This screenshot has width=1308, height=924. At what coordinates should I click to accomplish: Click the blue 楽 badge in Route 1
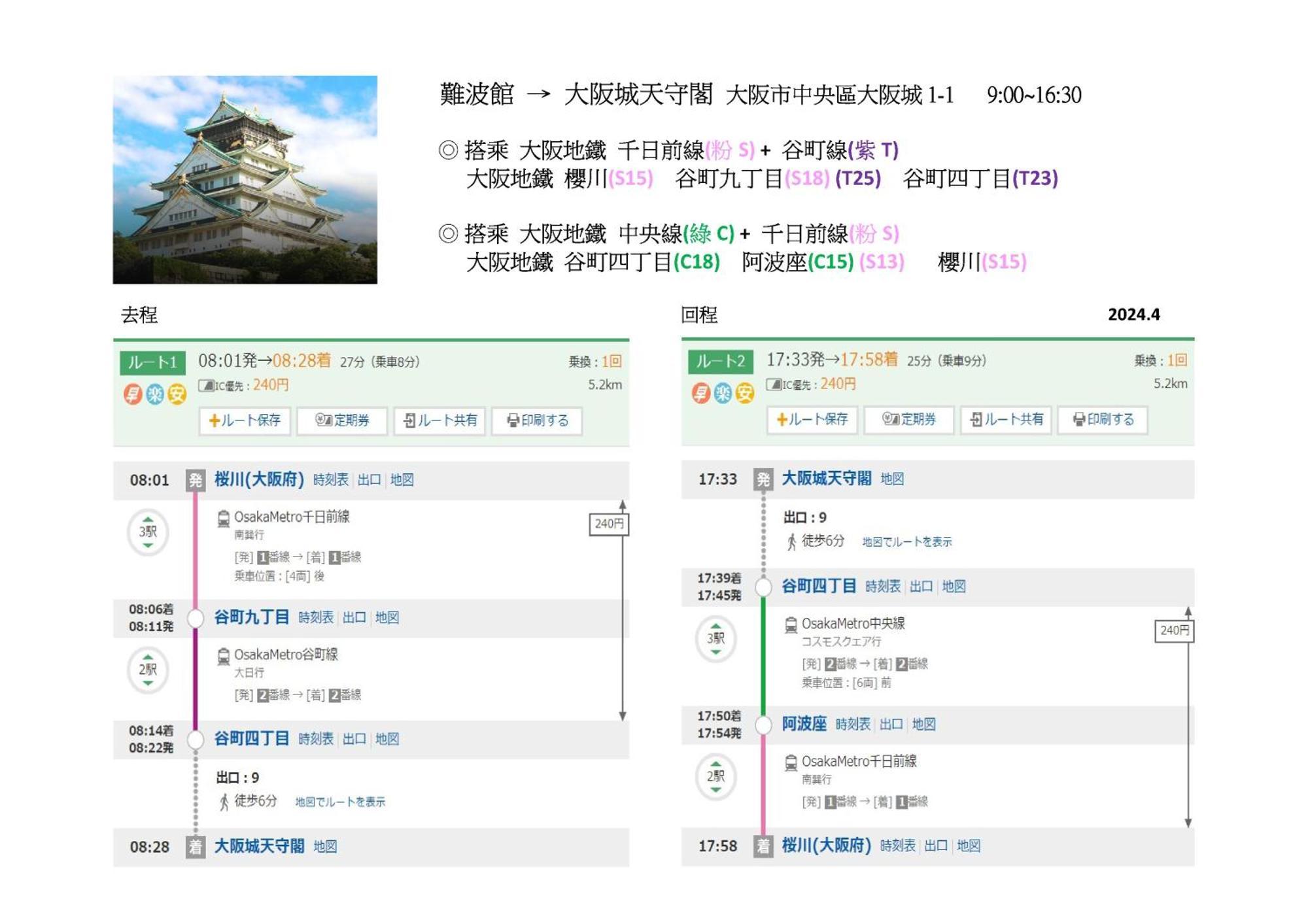pos(155,394)
